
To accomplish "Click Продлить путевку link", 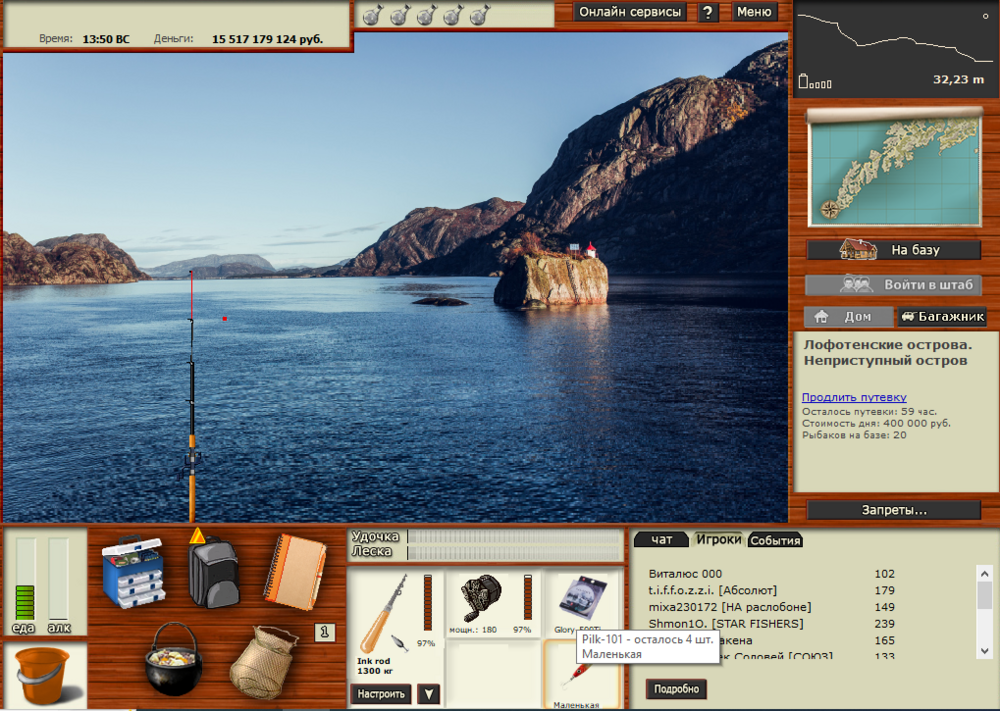I will (854, 397).
